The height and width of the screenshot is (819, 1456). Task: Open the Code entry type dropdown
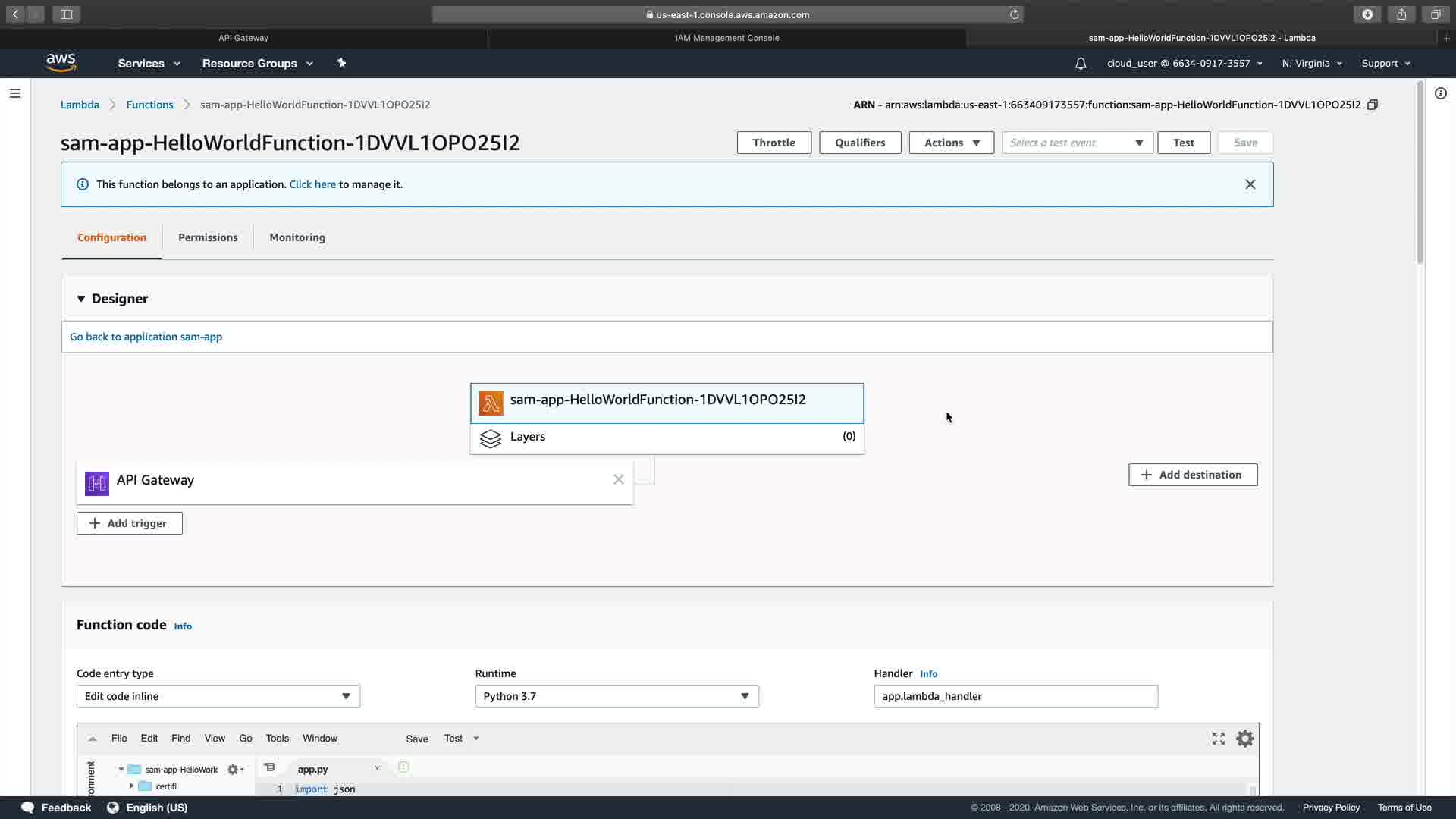[218, 696]
